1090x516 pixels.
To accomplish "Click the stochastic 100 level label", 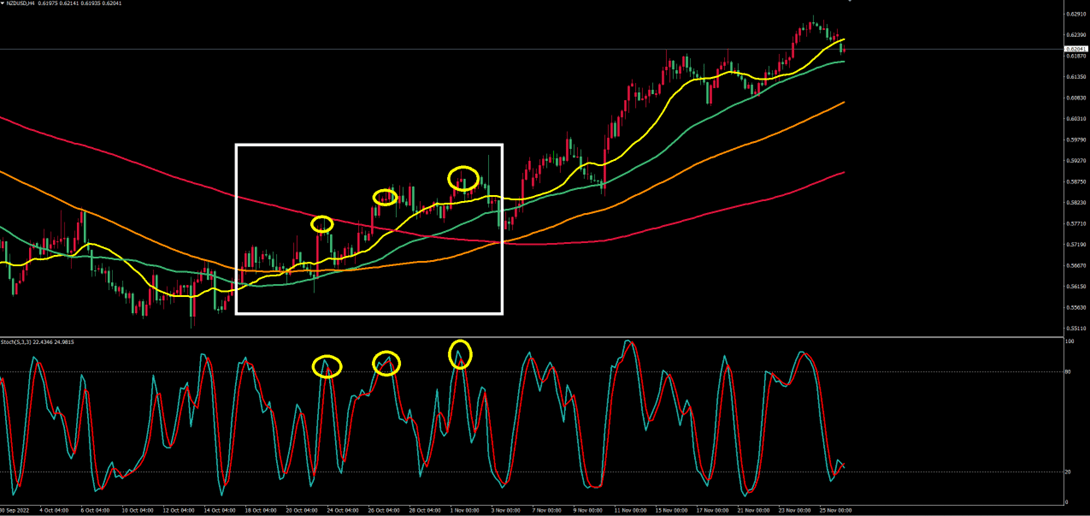I will [x=1070, y=341].
